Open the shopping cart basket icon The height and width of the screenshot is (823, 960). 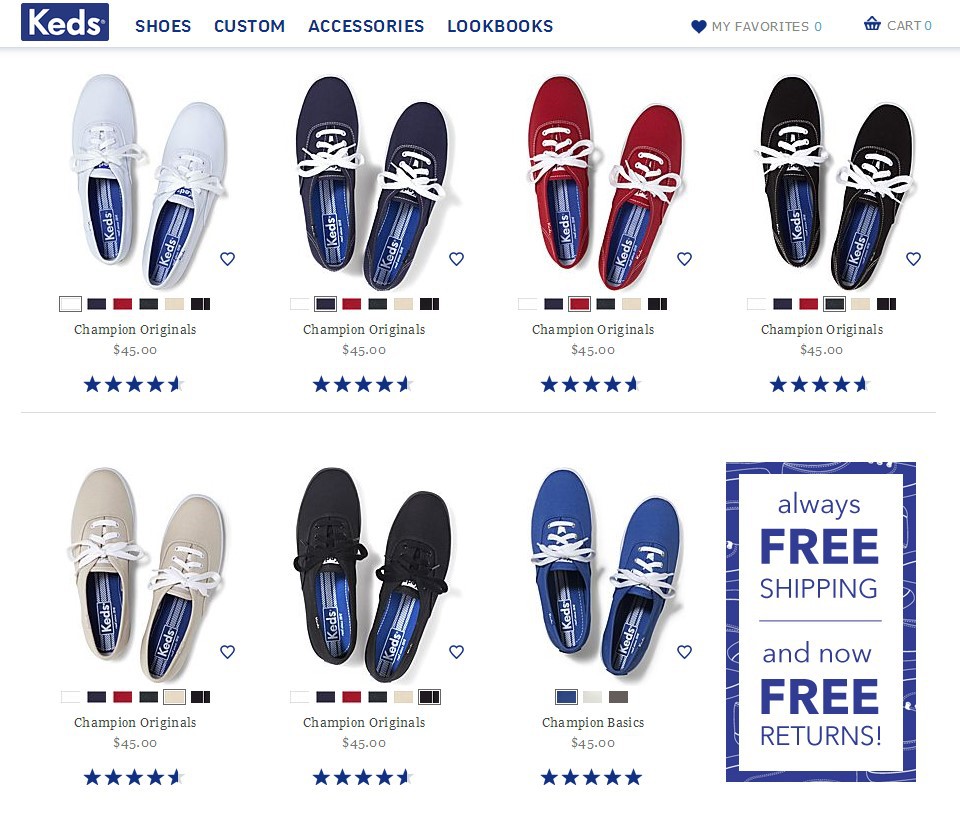[872, 24]
